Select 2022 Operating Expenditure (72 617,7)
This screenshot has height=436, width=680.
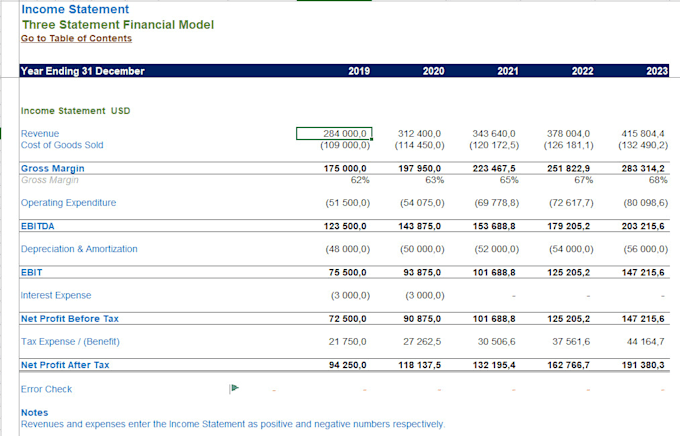click(572, 203)
